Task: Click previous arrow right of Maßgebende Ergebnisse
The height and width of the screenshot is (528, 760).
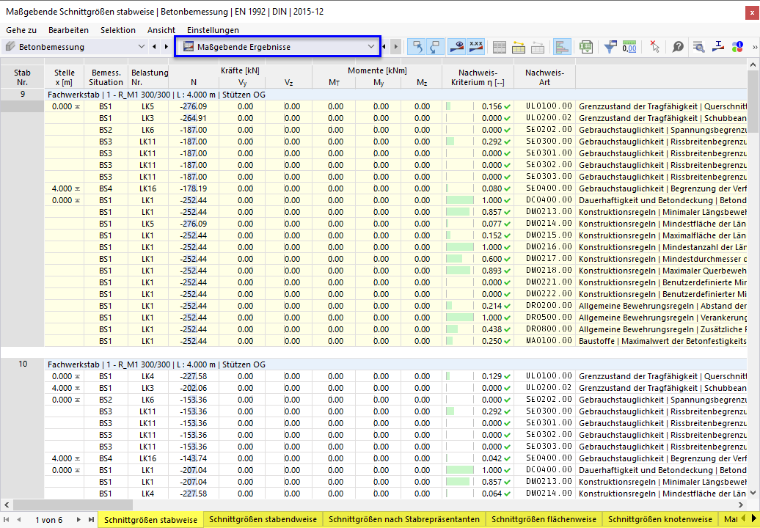Action: (383, 47)
